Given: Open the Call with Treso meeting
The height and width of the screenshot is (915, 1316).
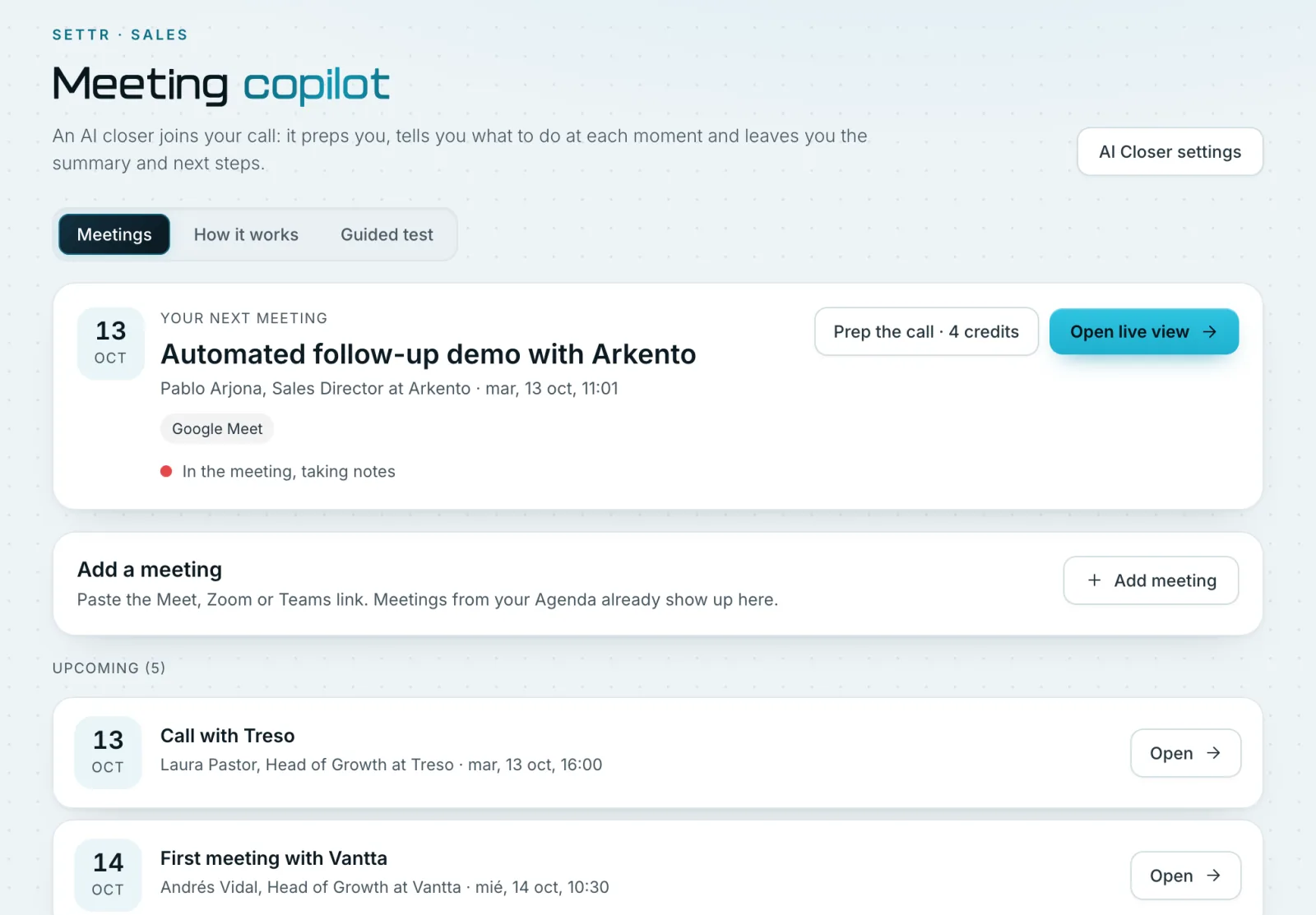Looking at the screenshot, I should [1185, 753].
